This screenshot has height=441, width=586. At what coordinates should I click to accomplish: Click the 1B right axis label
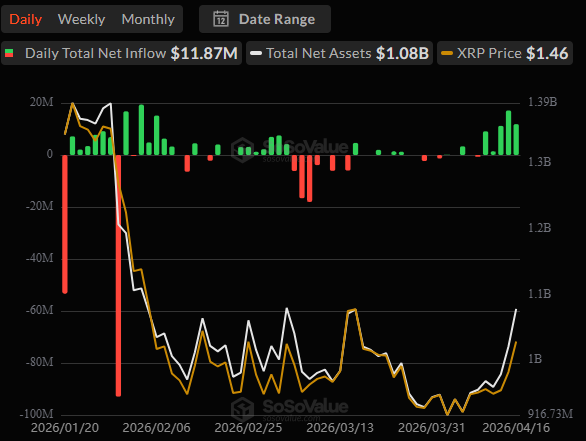click(535, 359)
